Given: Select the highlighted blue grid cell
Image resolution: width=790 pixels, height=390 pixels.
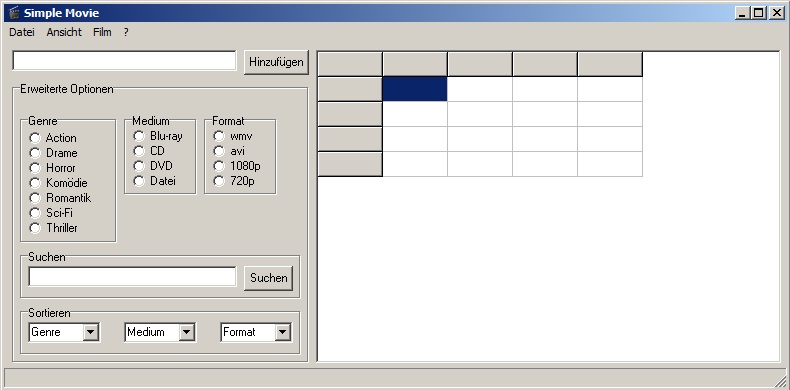Looking at the screenshot, I should click(415, 89).
